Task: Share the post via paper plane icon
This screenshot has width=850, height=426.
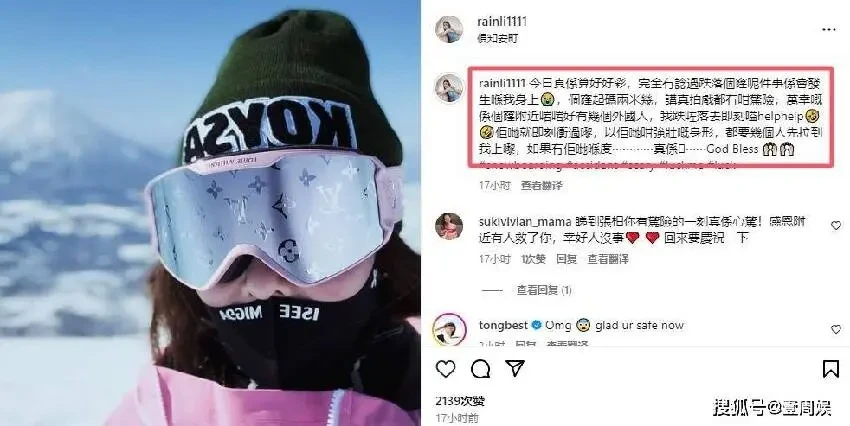Action: coord(514,369)
